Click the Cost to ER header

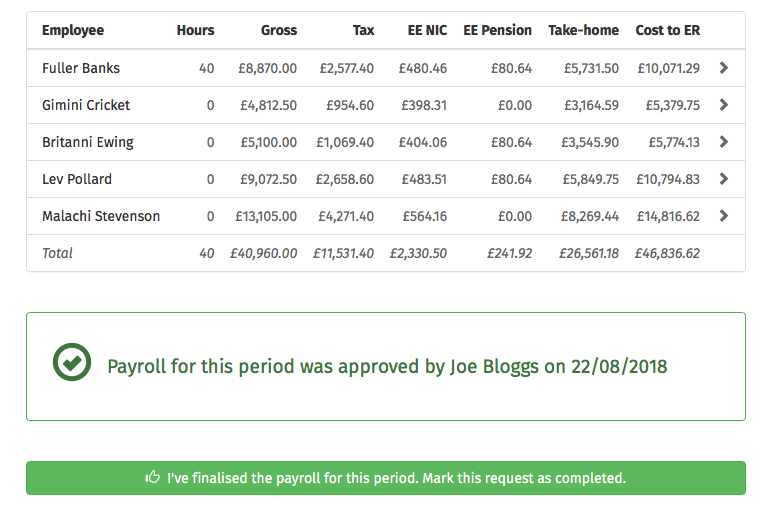(667, 30)
